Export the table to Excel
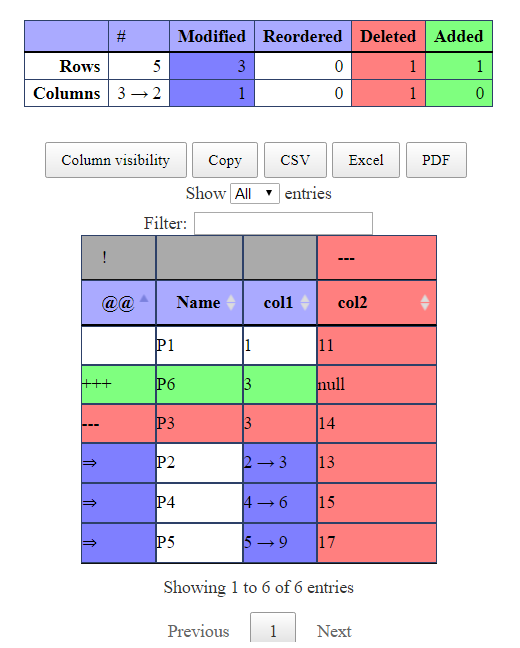 tap(366, 160)
